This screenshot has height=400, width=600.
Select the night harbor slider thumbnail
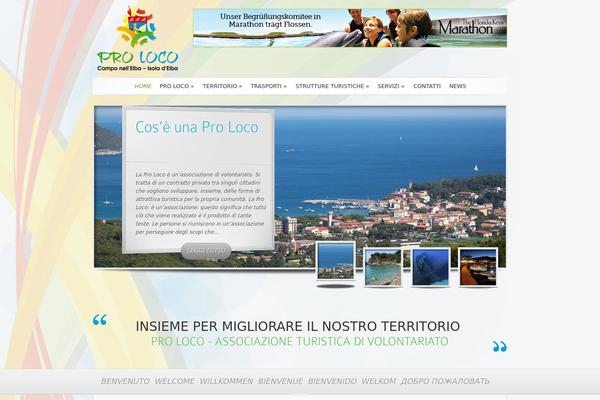(478, 267)
